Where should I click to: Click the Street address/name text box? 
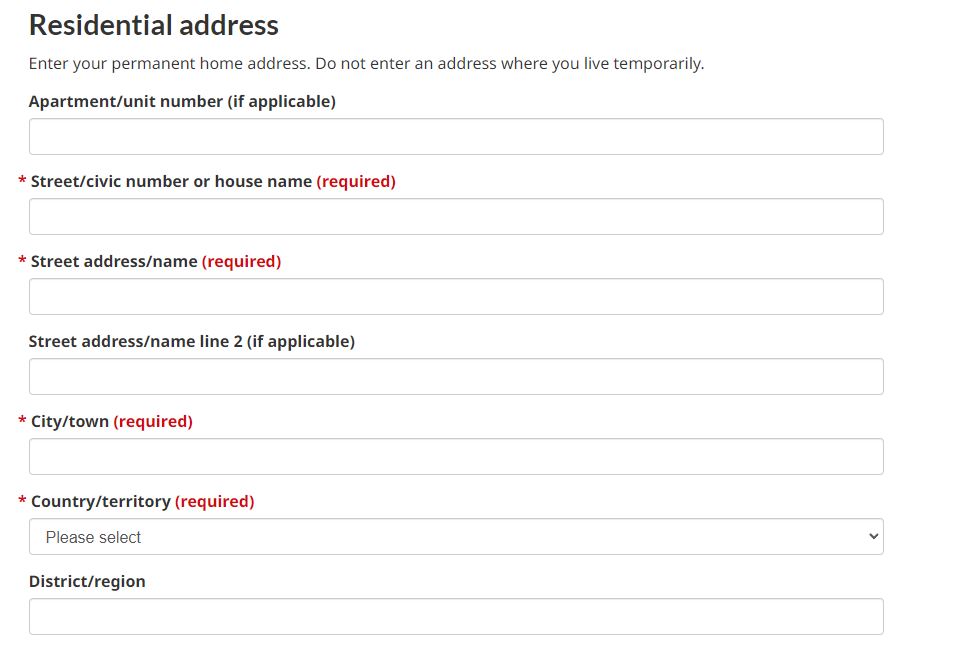[x=456, y=297]
